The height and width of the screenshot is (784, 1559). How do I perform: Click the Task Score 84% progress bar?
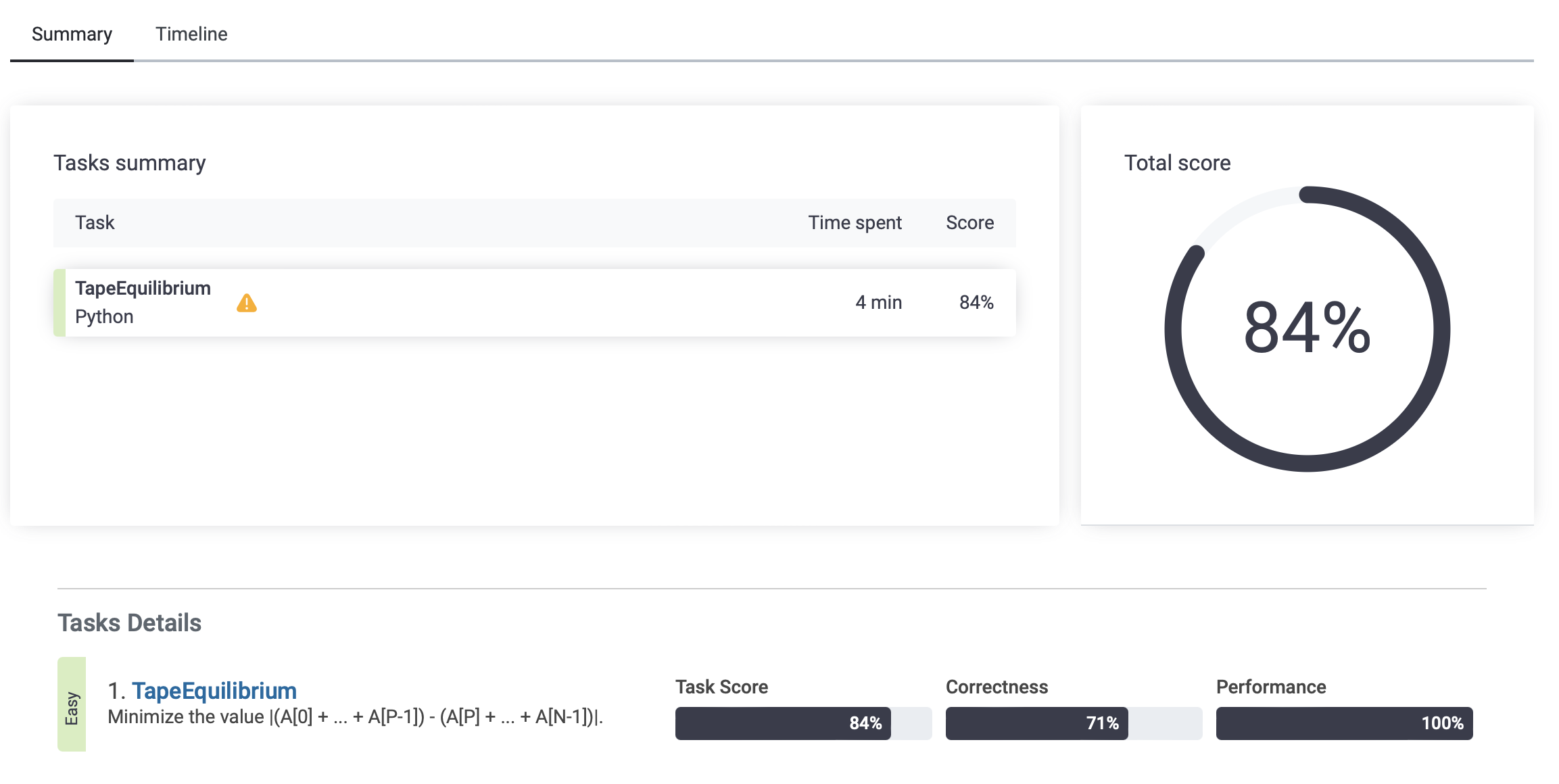(802, 723)
